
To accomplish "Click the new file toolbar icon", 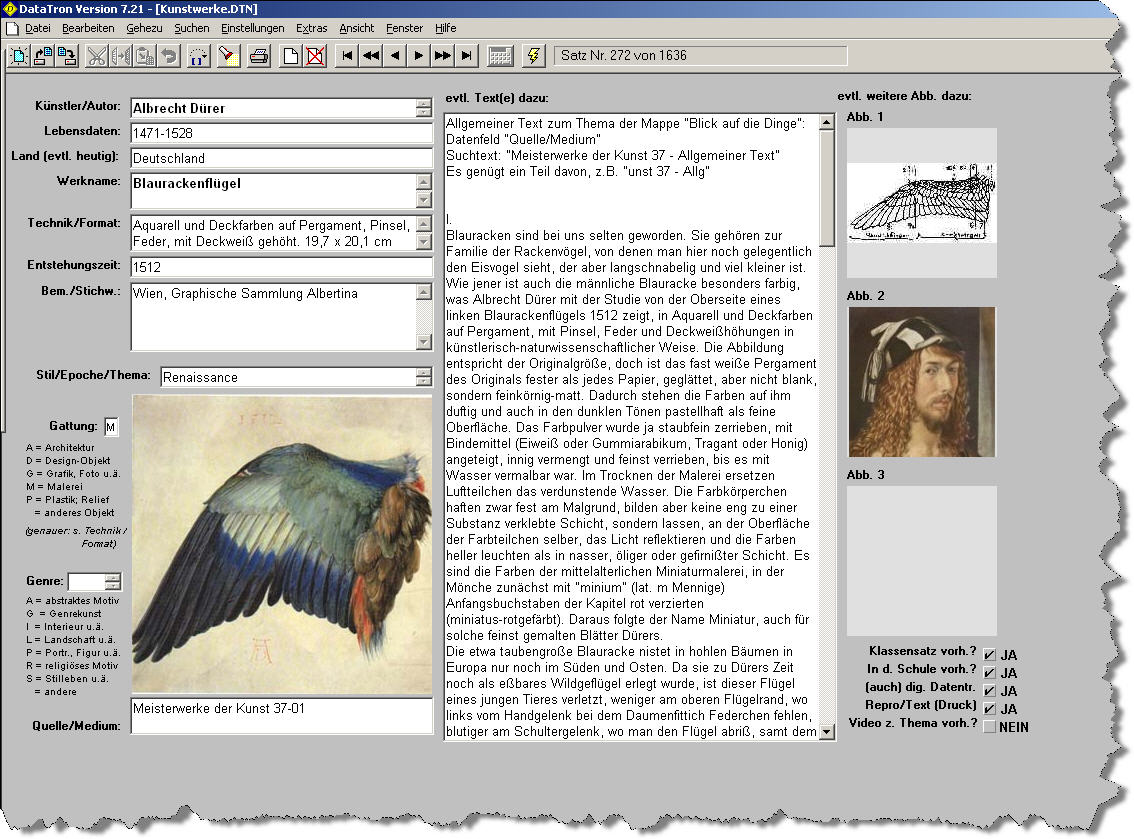I will pyautogui.click(x=18, y=56).
